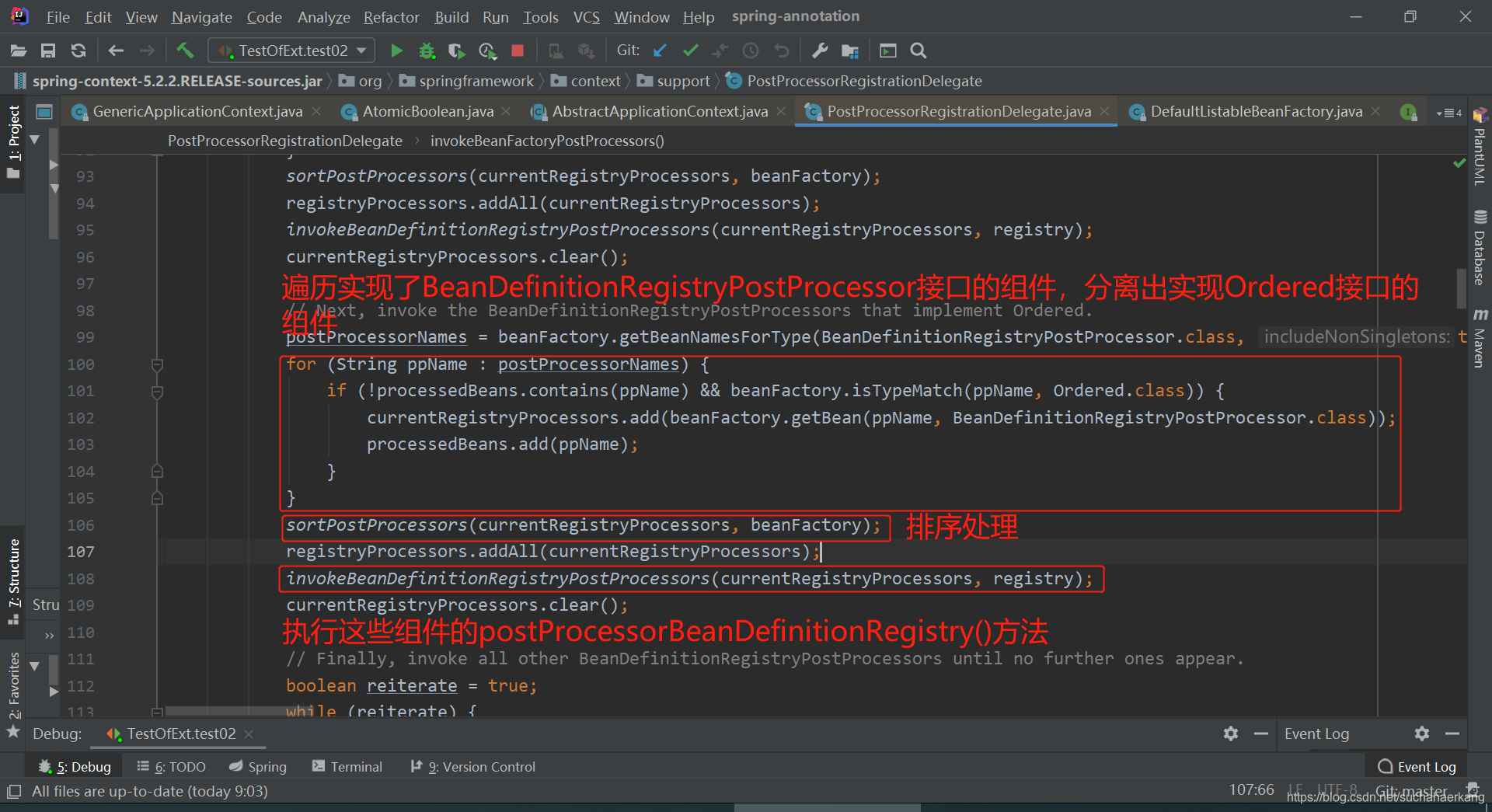Show Git history clock icon
This screenshot has width=1492, height=812.
tap(751, 51)
